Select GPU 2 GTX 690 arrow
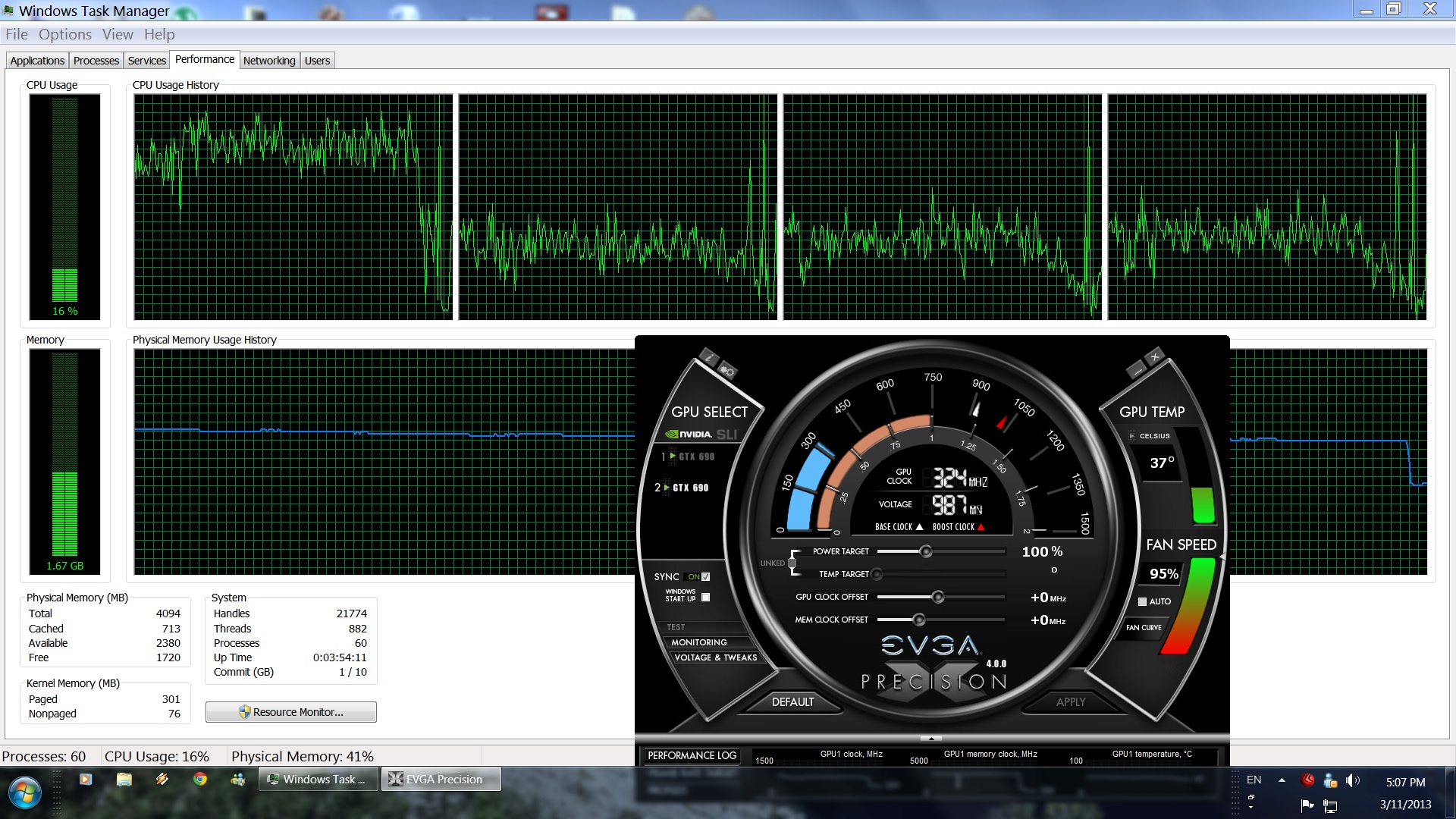Viewport: 1456px width, 819px height. 667,488
